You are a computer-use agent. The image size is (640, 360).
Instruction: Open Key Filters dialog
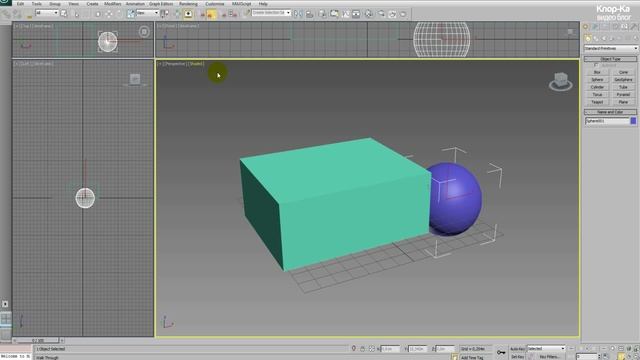point(549,357)
